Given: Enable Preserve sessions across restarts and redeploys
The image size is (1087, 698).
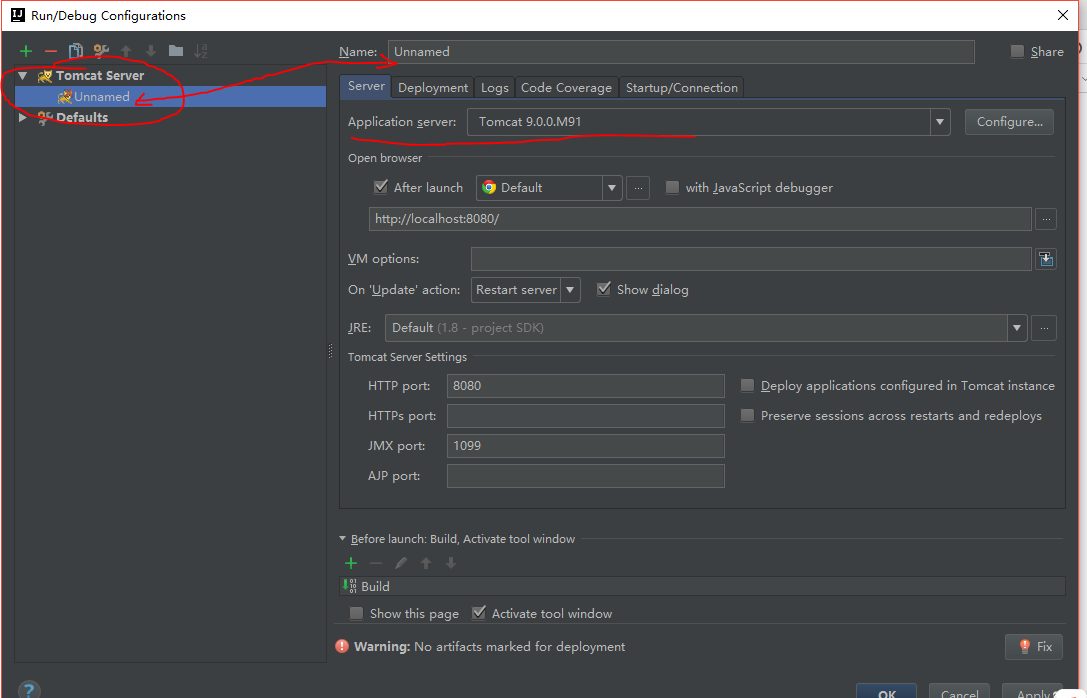Looking at the screenshot, I should pyautogui.click(x=747, y=415).
